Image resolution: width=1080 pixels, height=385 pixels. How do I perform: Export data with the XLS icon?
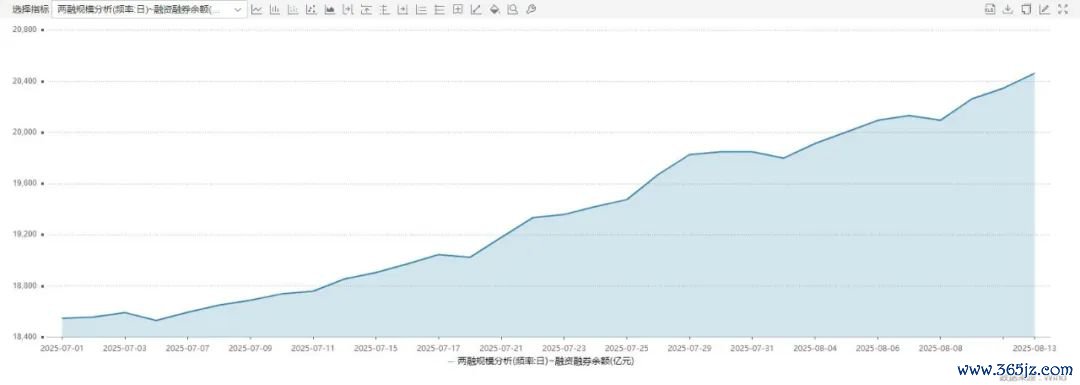tap(990, 9)
